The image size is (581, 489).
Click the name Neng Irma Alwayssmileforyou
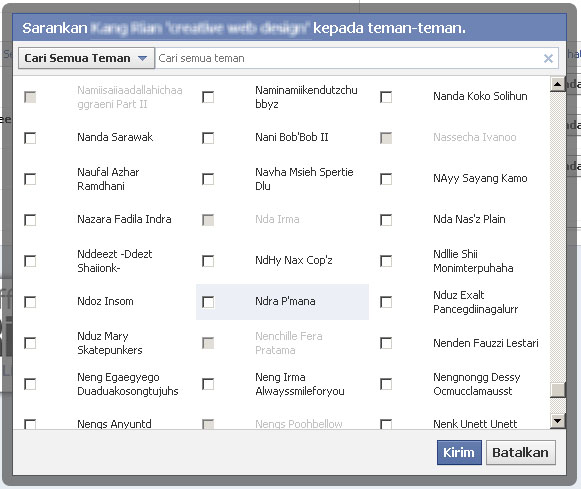(300, 384)
